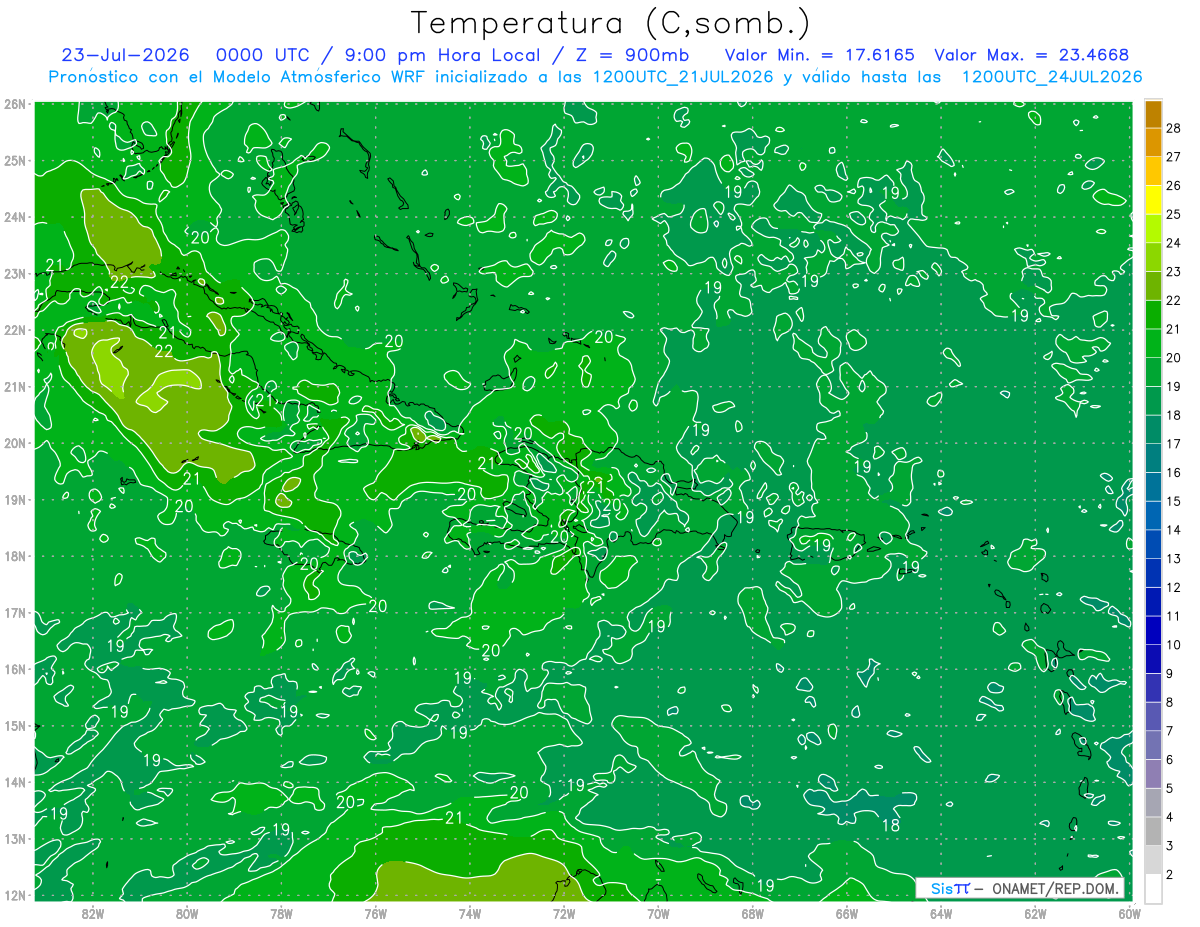Click the "ONAMET/REP.DOM." credit label

1055,888
